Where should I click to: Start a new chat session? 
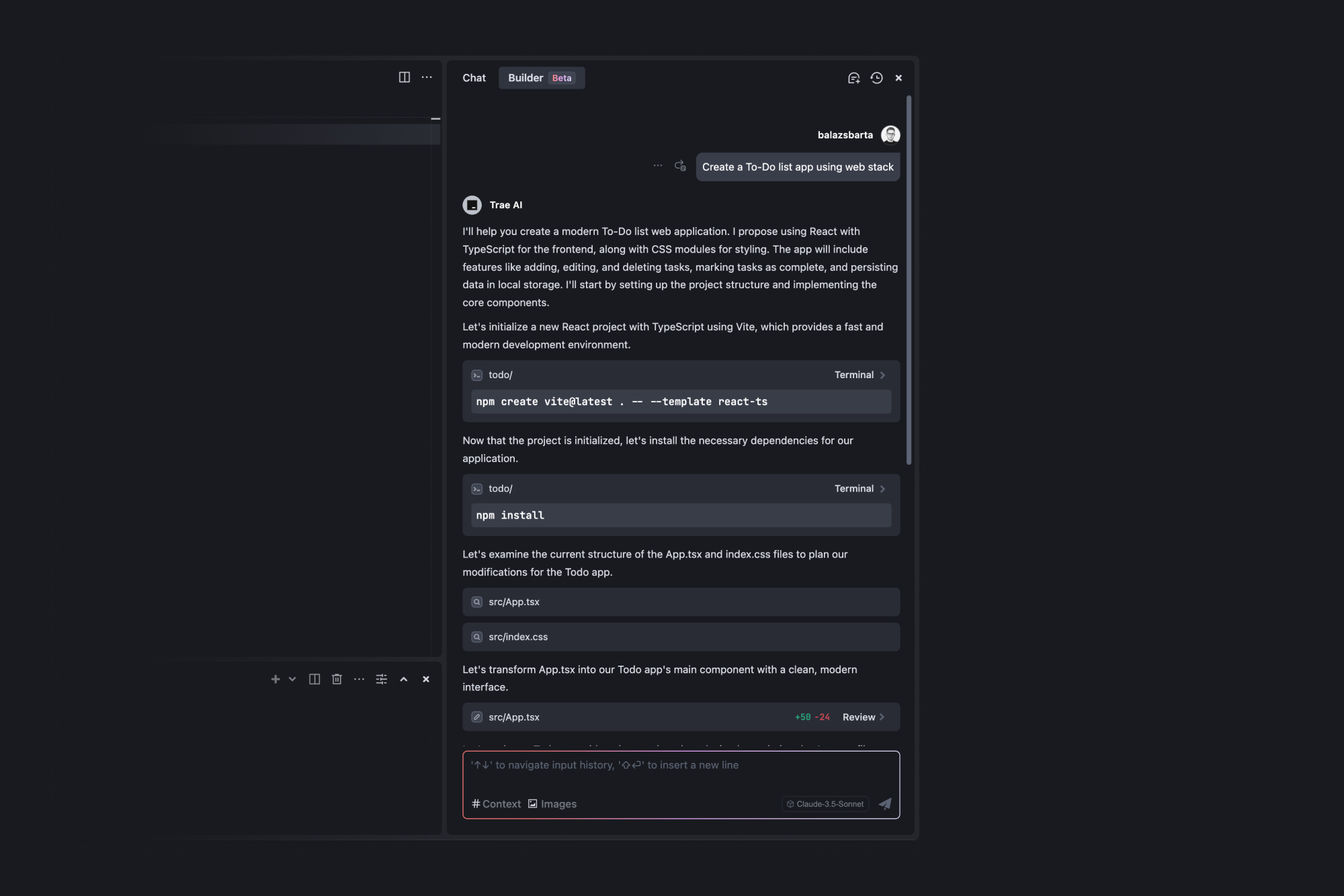pyautogui.click(x=853, y=78)
